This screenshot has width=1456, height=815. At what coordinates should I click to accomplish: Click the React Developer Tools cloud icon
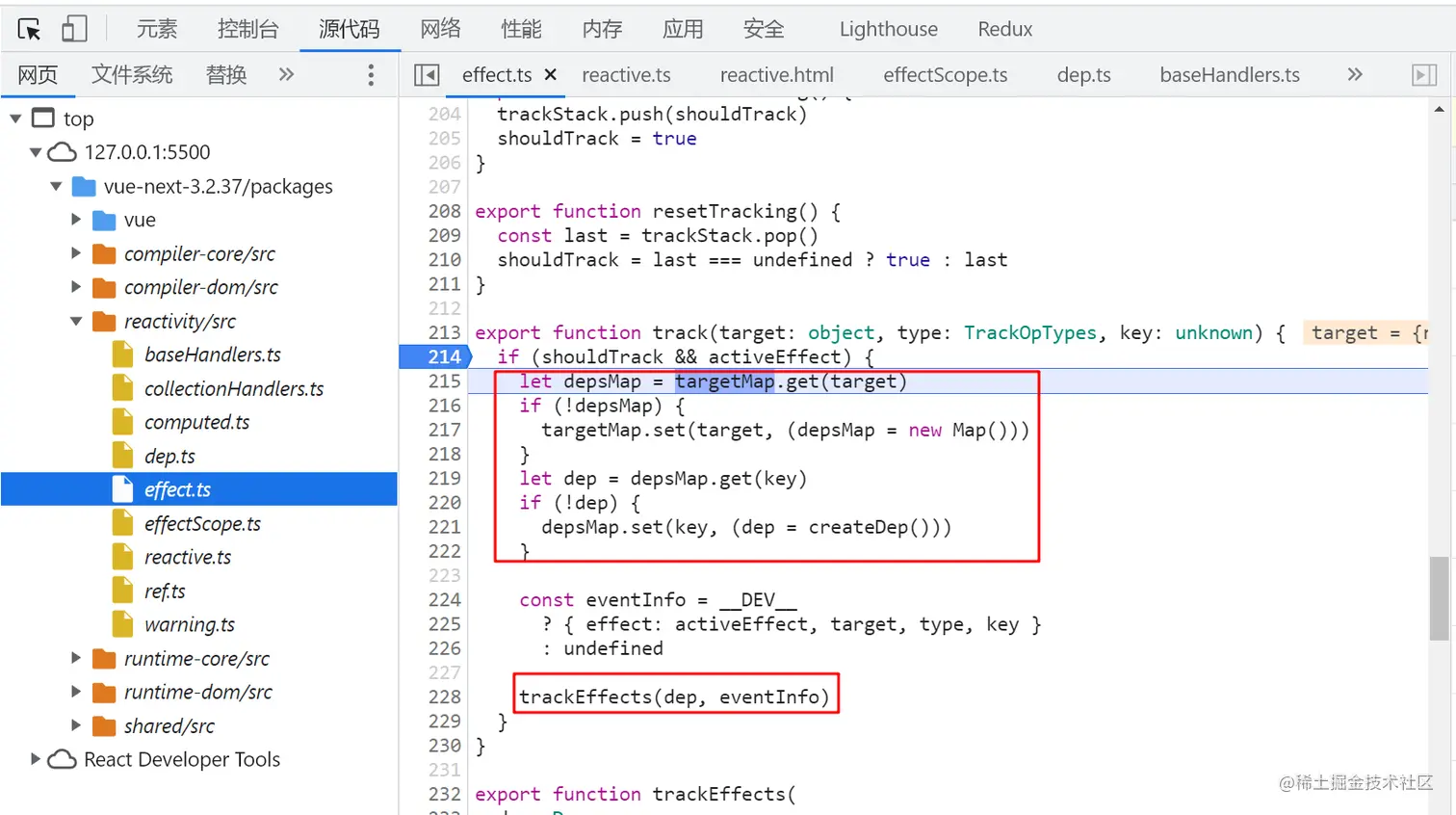click(x=62, y=759)
